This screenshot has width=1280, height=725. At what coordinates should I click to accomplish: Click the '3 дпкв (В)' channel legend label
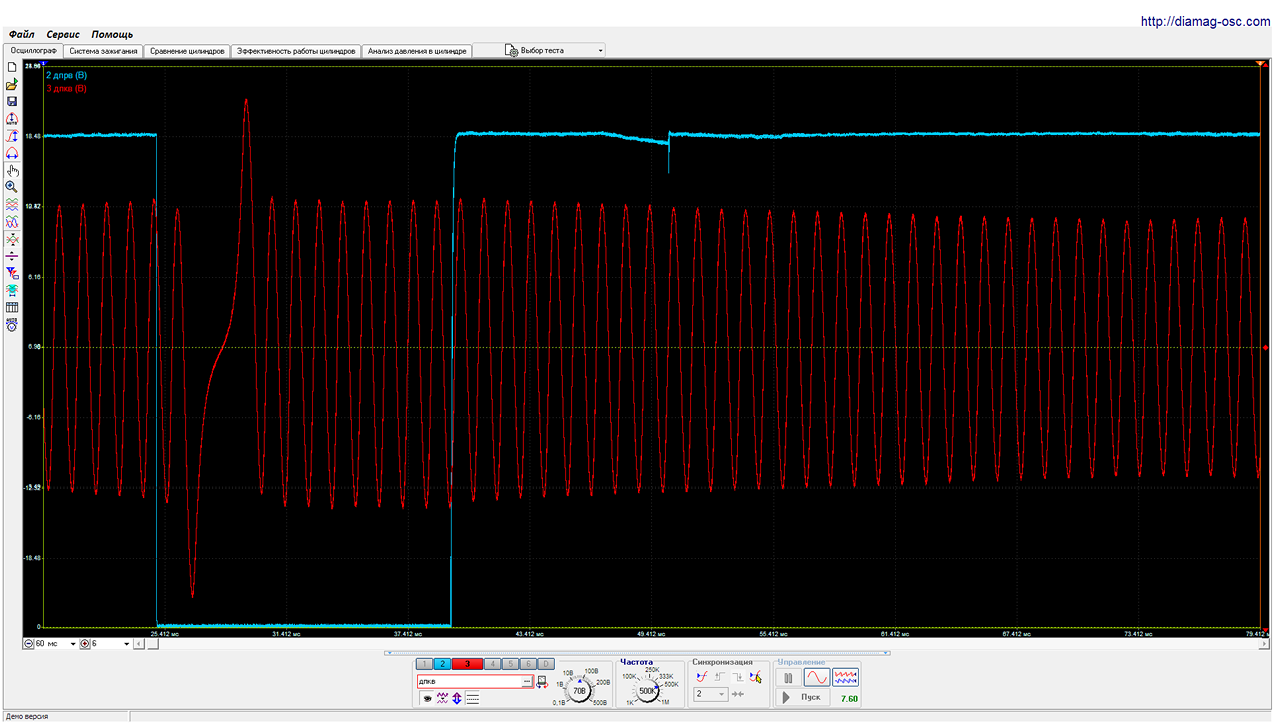(x=66, y=88)
